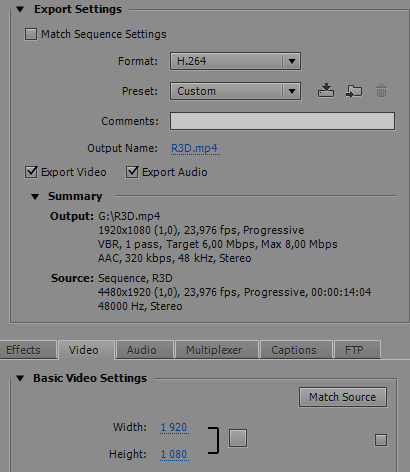The image size is (410, 472).
Task: Click the '48000 Hz, Stereo' source line
Action: 140,306
